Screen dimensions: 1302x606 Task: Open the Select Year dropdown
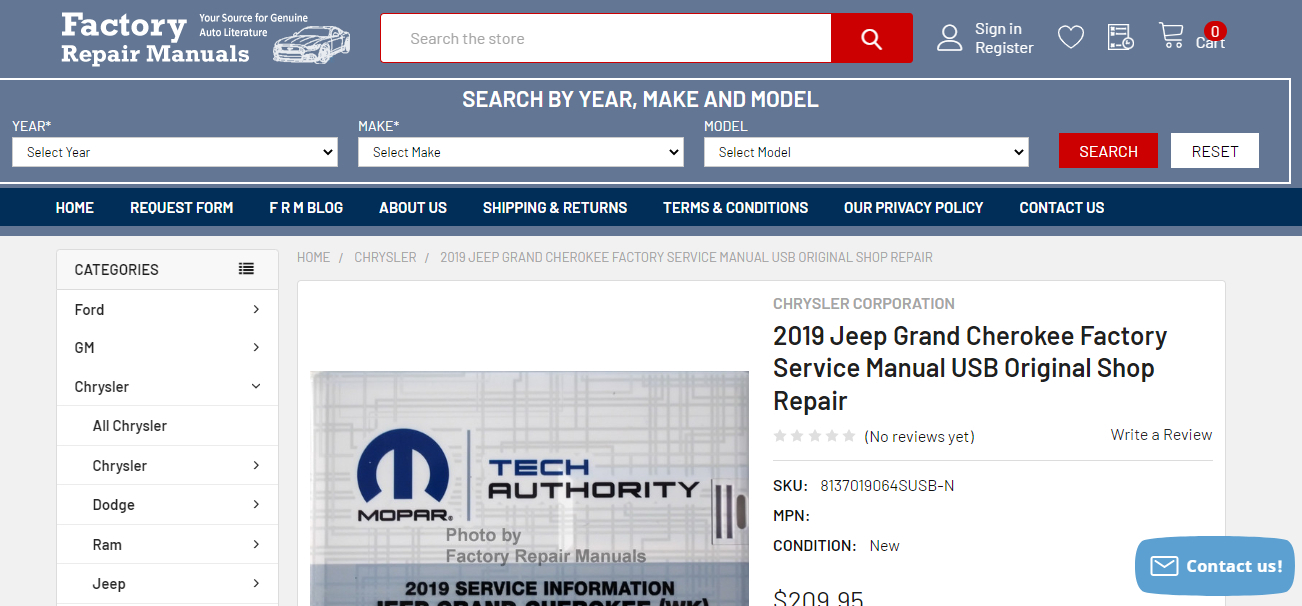click(x=175, y=152)
